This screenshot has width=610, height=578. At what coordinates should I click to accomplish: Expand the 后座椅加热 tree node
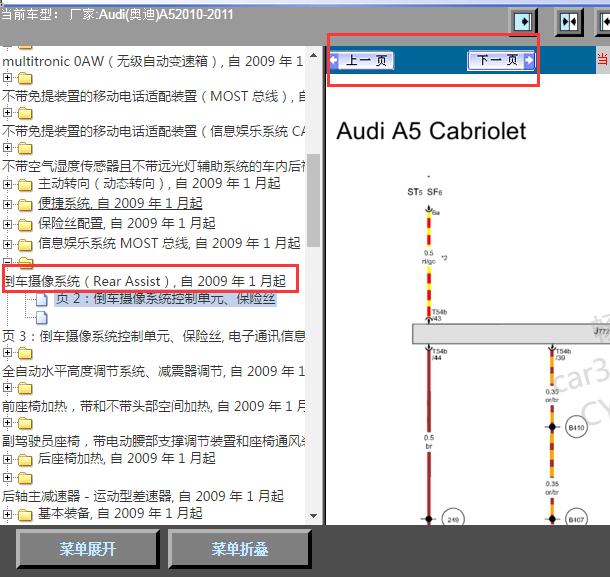7,459
